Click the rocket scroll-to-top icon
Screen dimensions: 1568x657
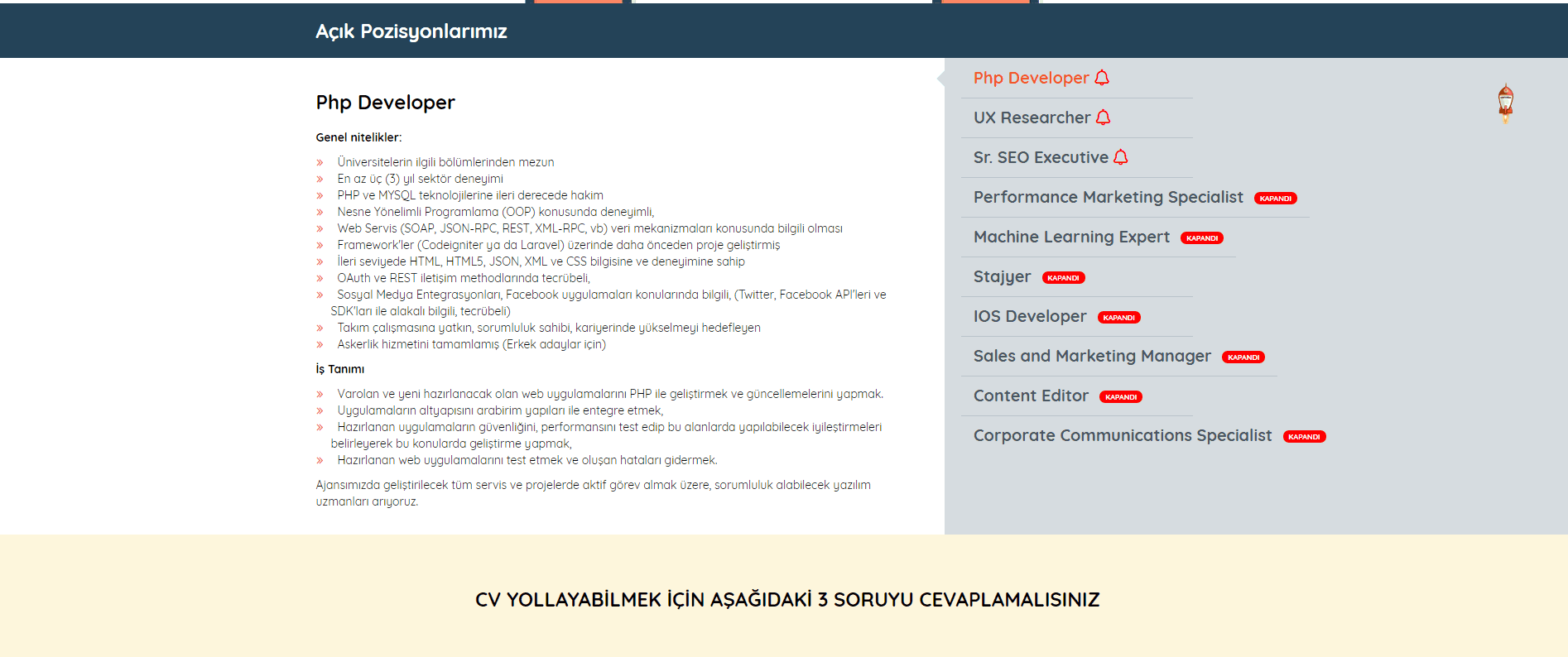1505,103
